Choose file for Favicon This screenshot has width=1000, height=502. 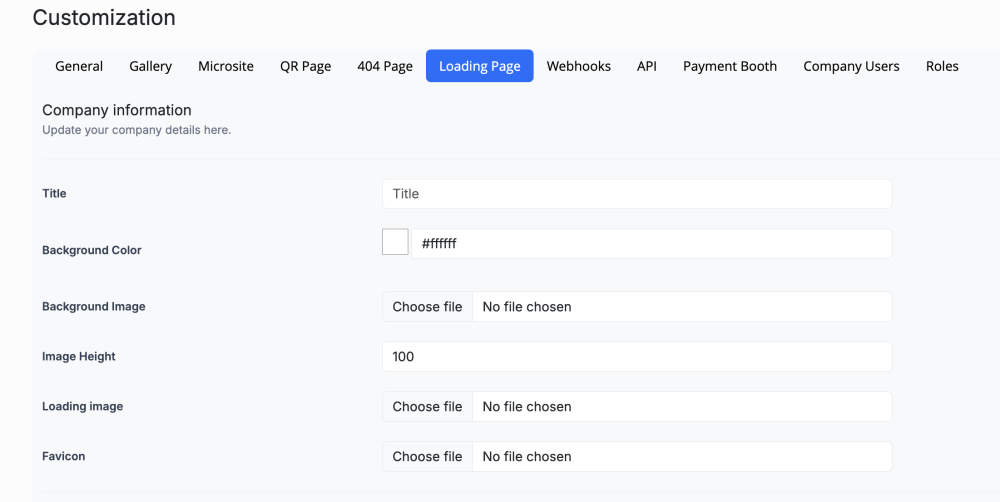pyautogui.click(x=427, y=457)
